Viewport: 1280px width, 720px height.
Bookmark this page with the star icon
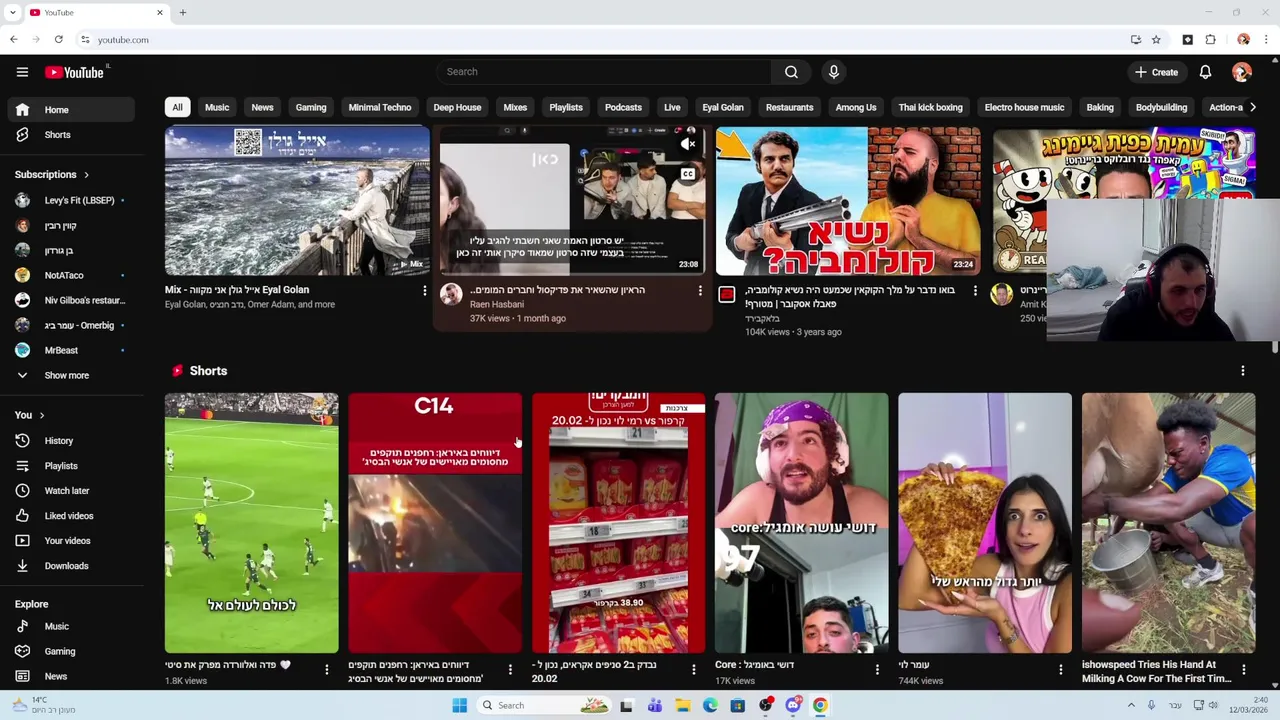[1156, 40]
